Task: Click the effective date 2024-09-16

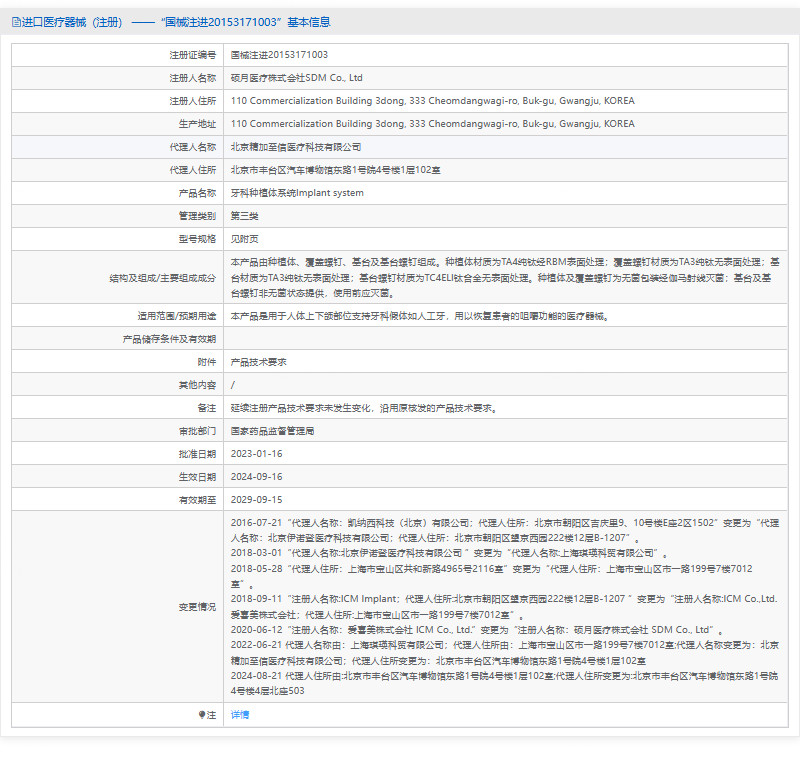Action: (x=256, y=477)
